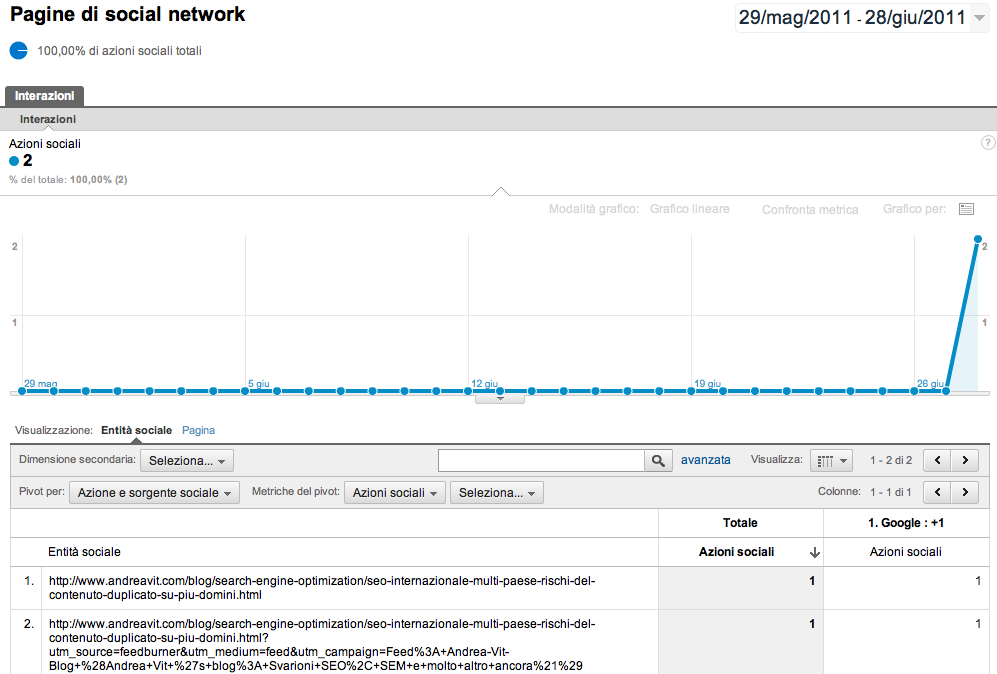Click the Colonne previous arrow

coord(939,491)
